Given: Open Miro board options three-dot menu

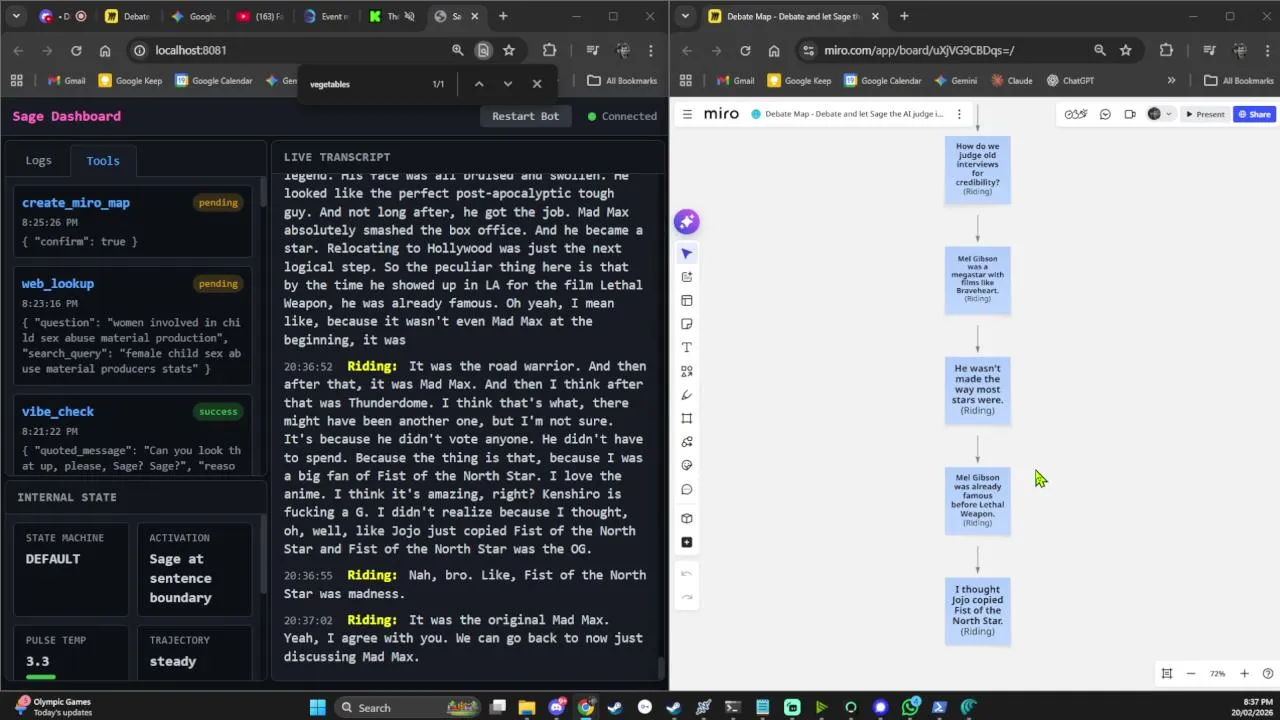Looking at the screenshot, I should coord(959,114).
